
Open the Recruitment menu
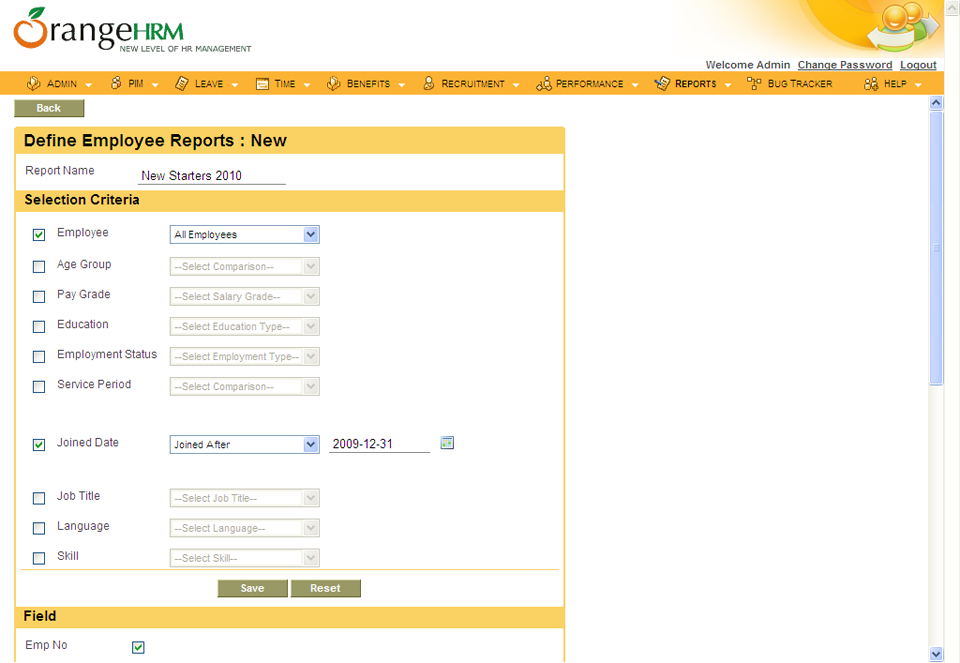coord(473,84)
